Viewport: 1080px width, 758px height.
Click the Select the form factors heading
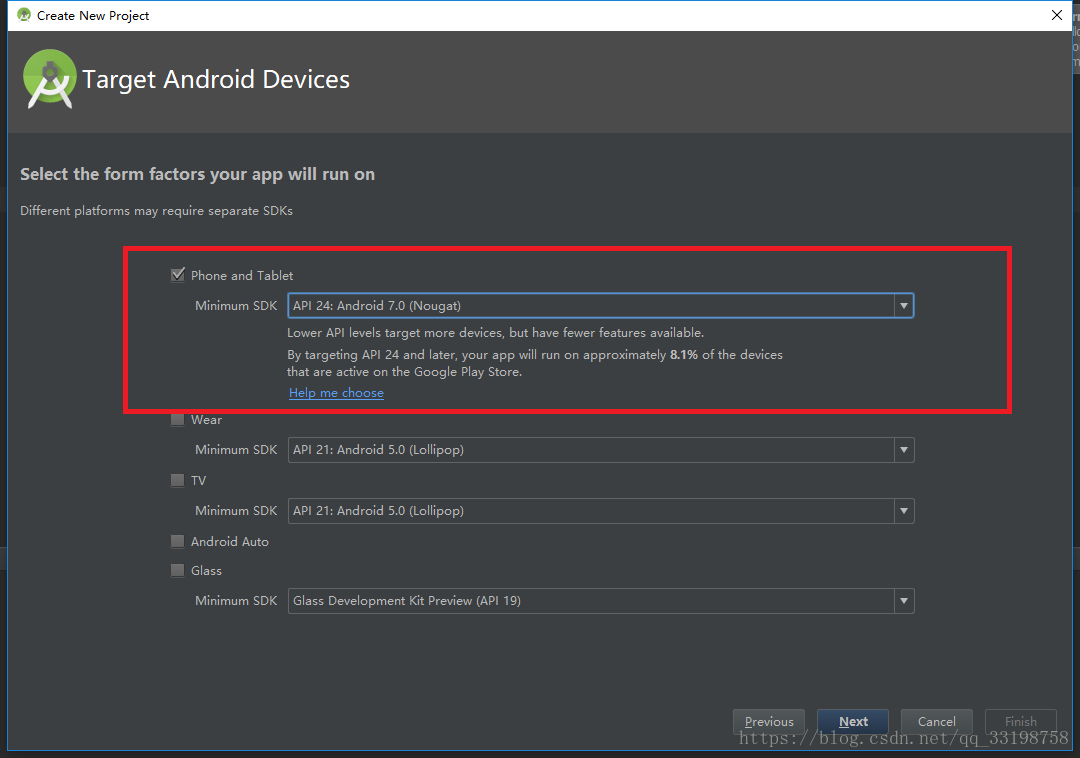pos(198,174)
